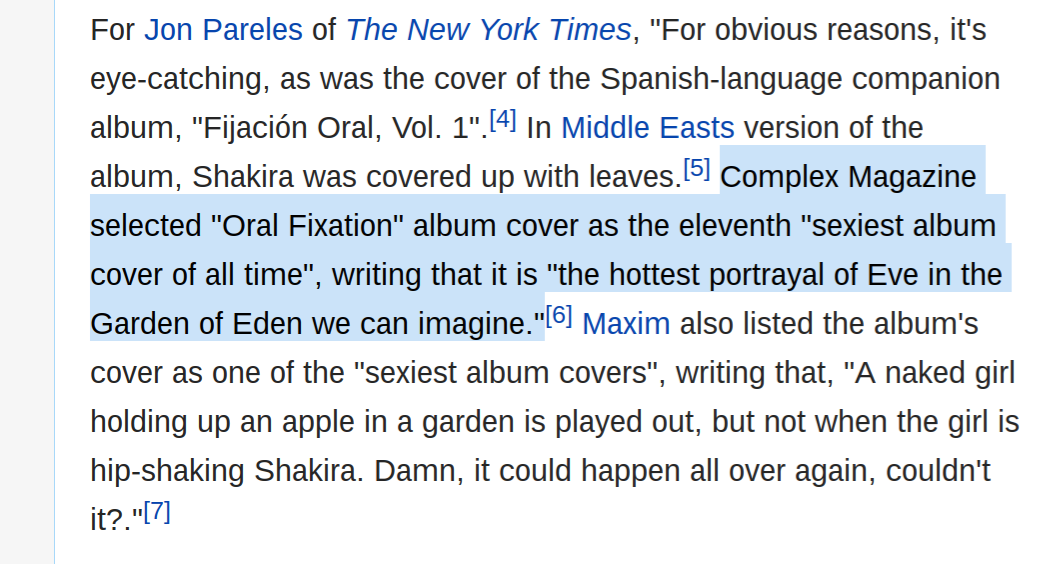Open The New York Times link
The image size is (1043, 564).
point(488,30)
